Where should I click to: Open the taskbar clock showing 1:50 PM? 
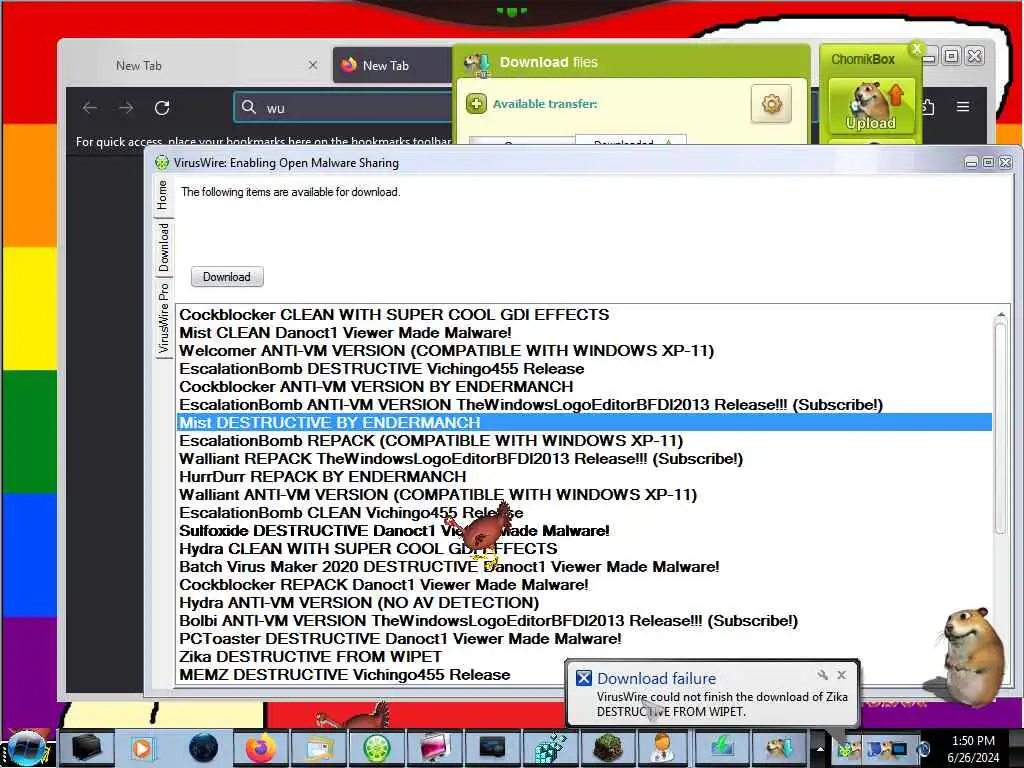point(973,749)
